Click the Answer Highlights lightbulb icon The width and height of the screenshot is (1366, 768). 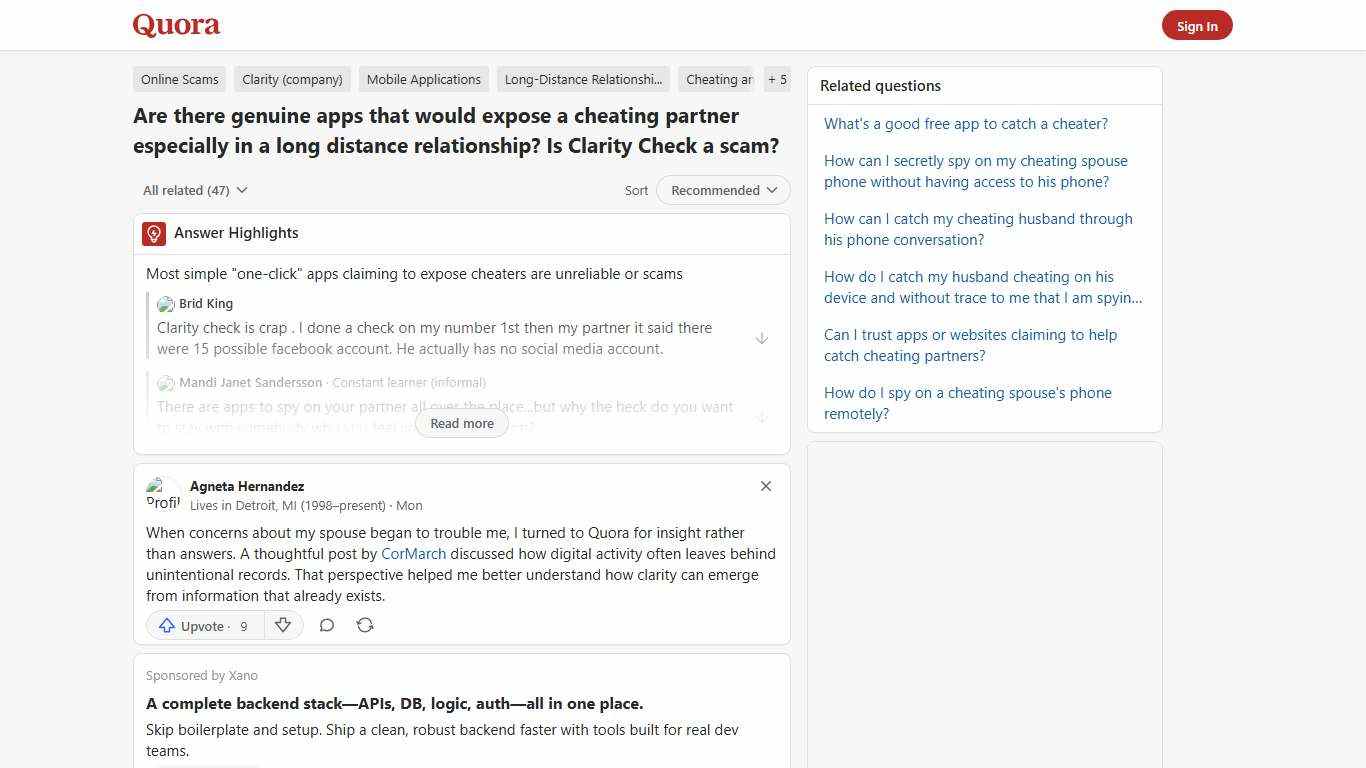[153, 233]
